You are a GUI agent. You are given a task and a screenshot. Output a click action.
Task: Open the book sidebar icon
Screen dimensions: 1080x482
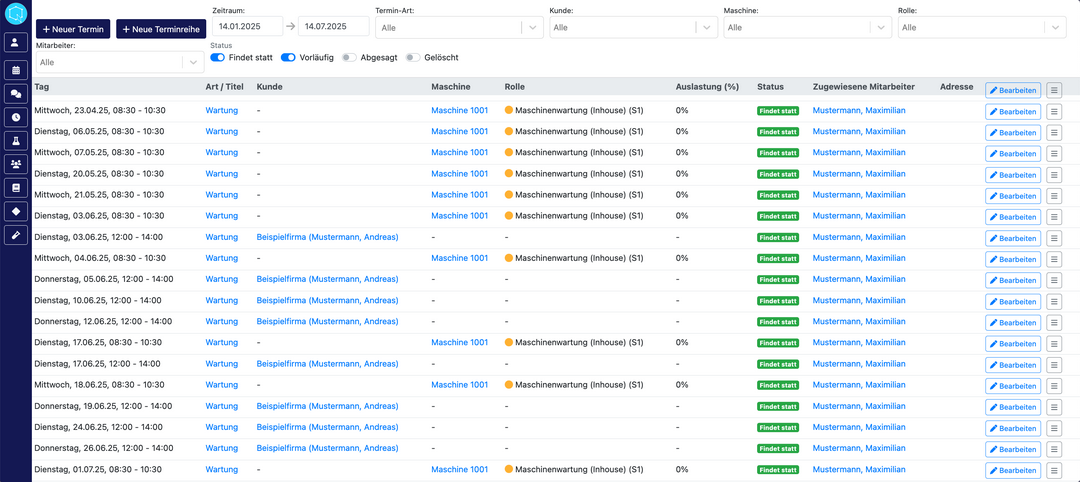[x=15, y=187]
